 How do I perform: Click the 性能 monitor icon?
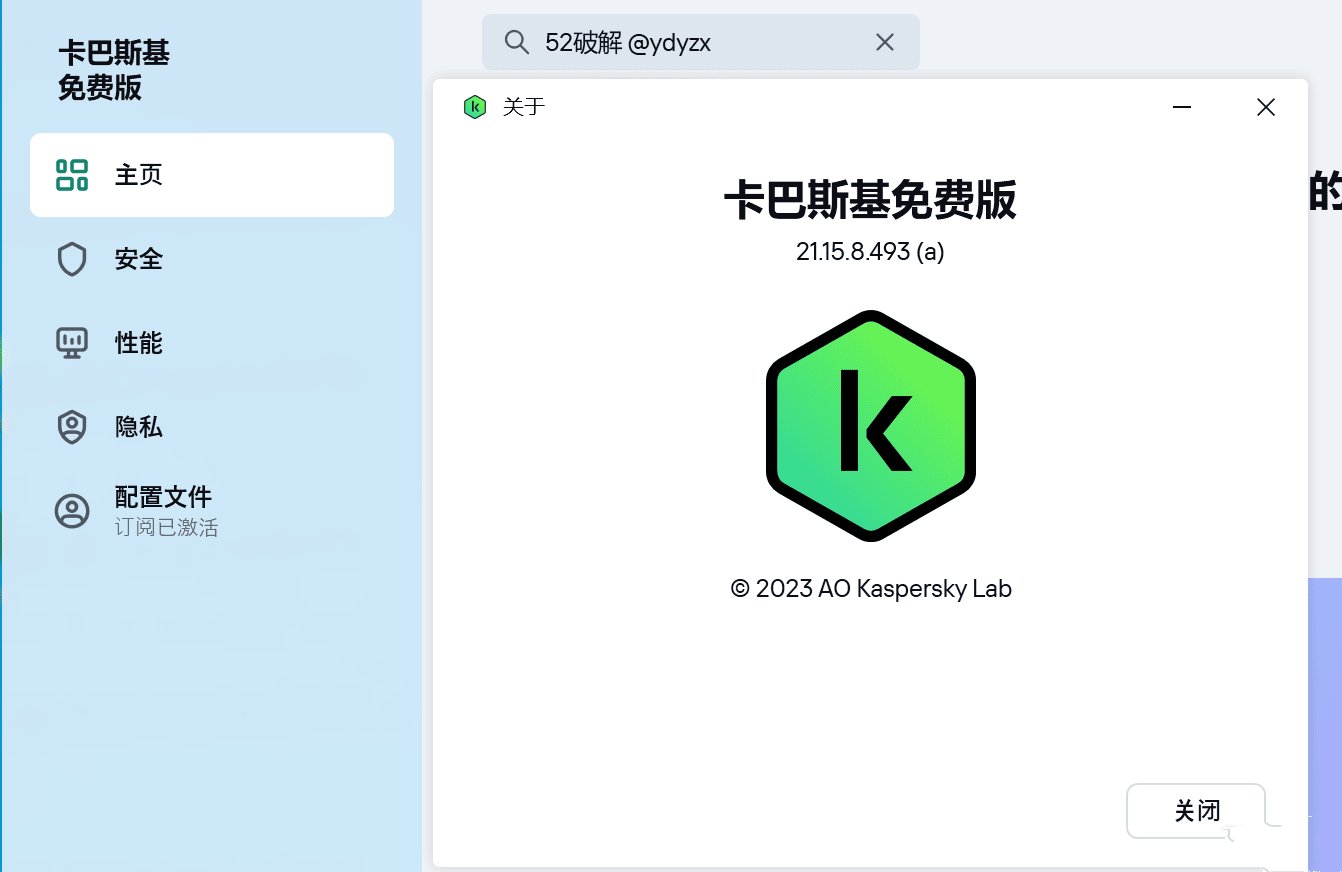[x=70, y=342]
